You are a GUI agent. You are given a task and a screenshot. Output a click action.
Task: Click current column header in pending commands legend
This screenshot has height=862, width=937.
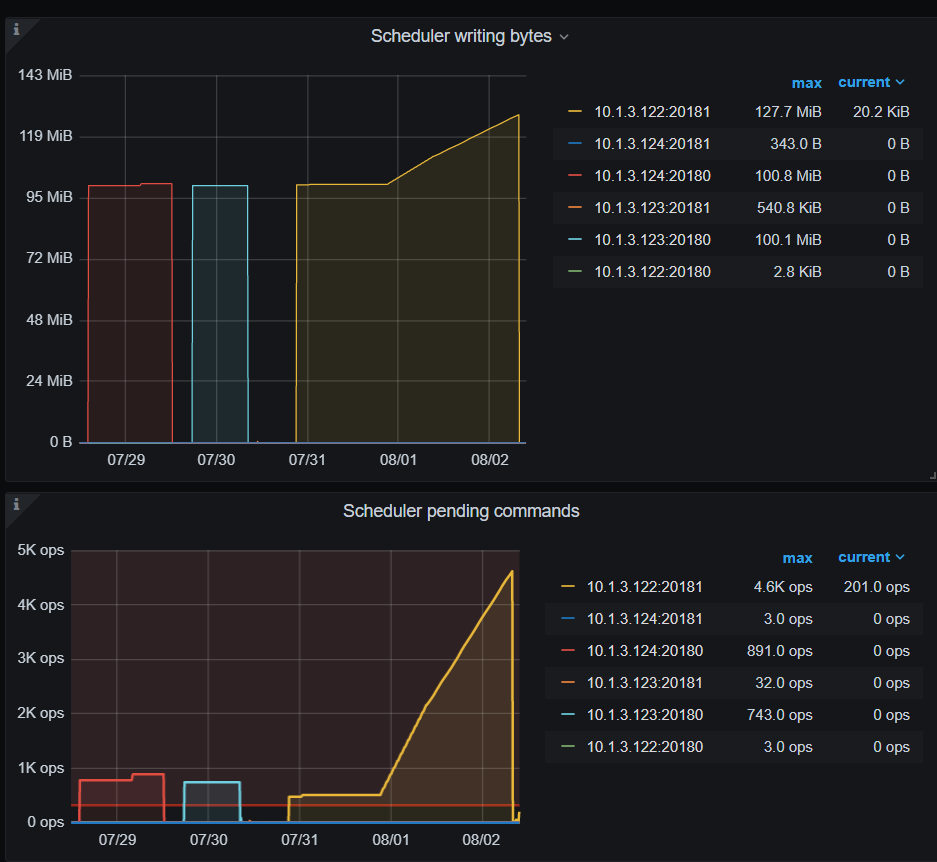point(863,558)
